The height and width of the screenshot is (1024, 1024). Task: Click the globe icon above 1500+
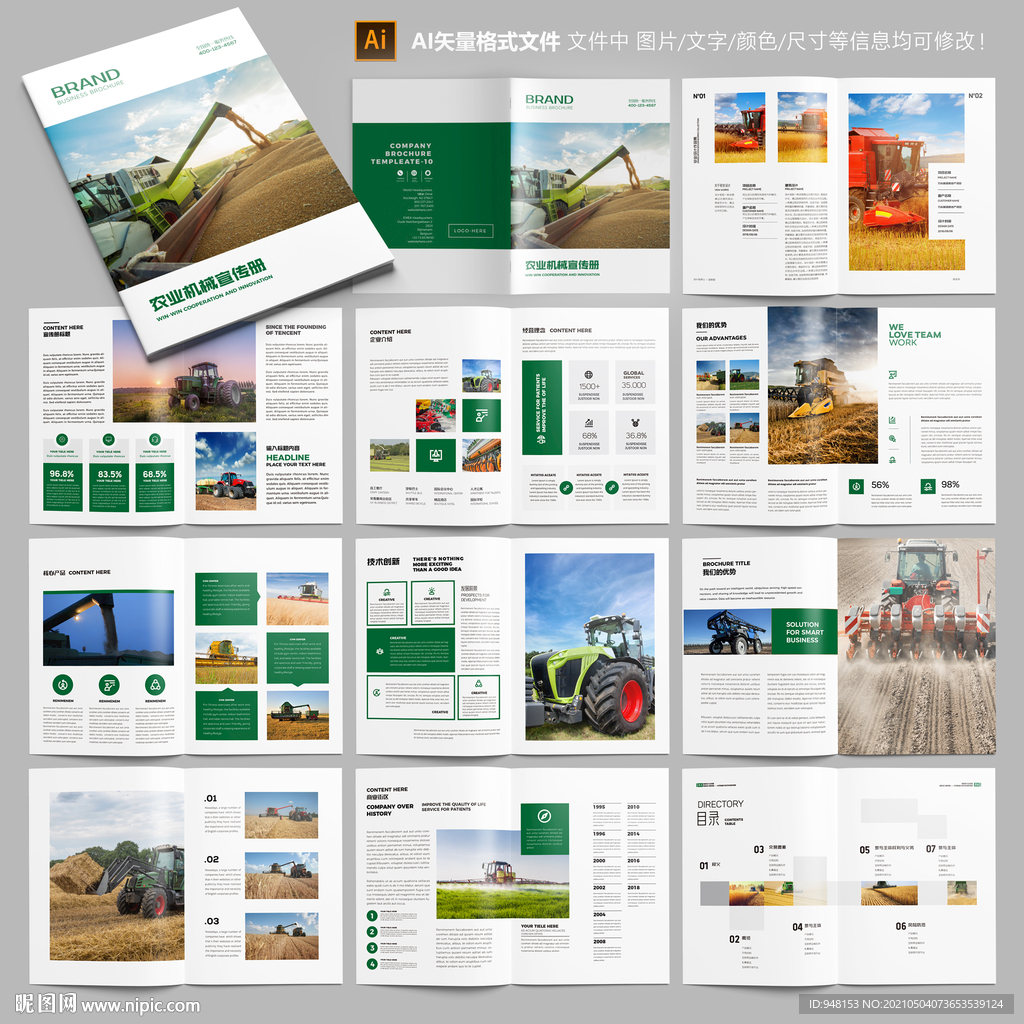(588, 375)
